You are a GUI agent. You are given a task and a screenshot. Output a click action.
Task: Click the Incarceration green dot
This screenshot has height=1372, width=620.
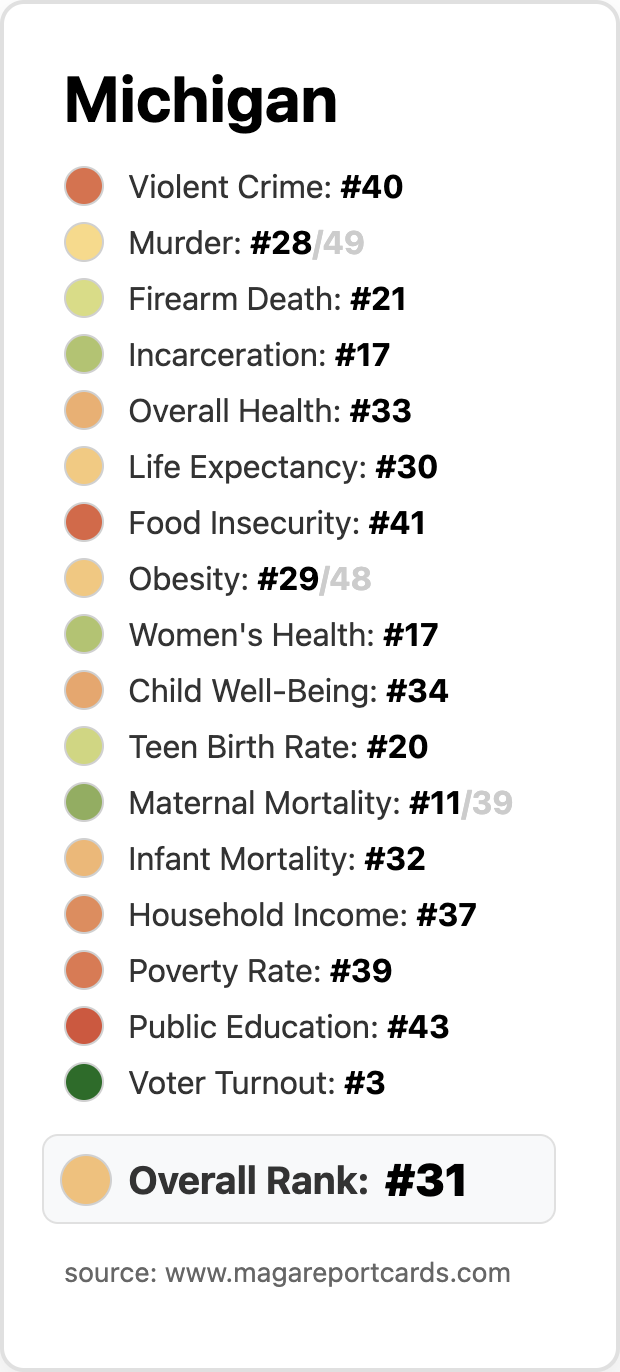84,355
